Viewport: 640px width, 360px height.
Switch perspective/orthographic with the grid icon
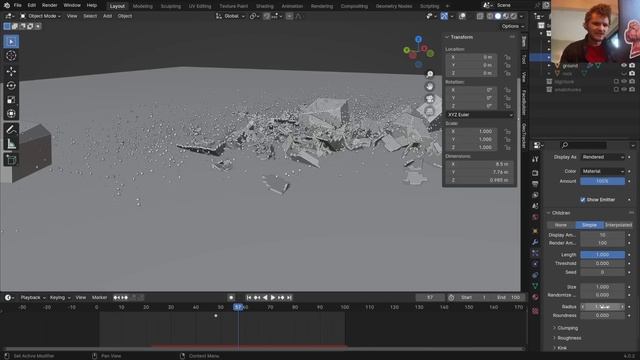pyautogui.click(x=429, y=111)
